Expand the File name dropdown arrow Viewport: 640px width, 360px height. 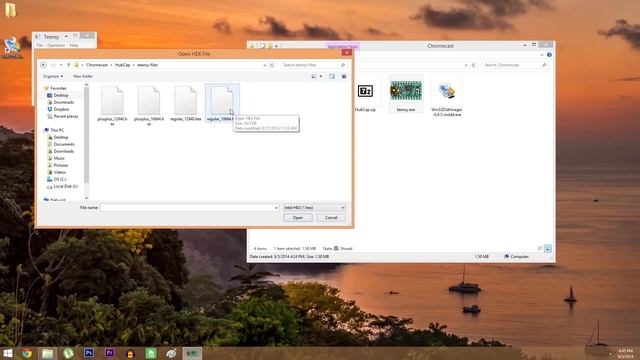[276, 208]
